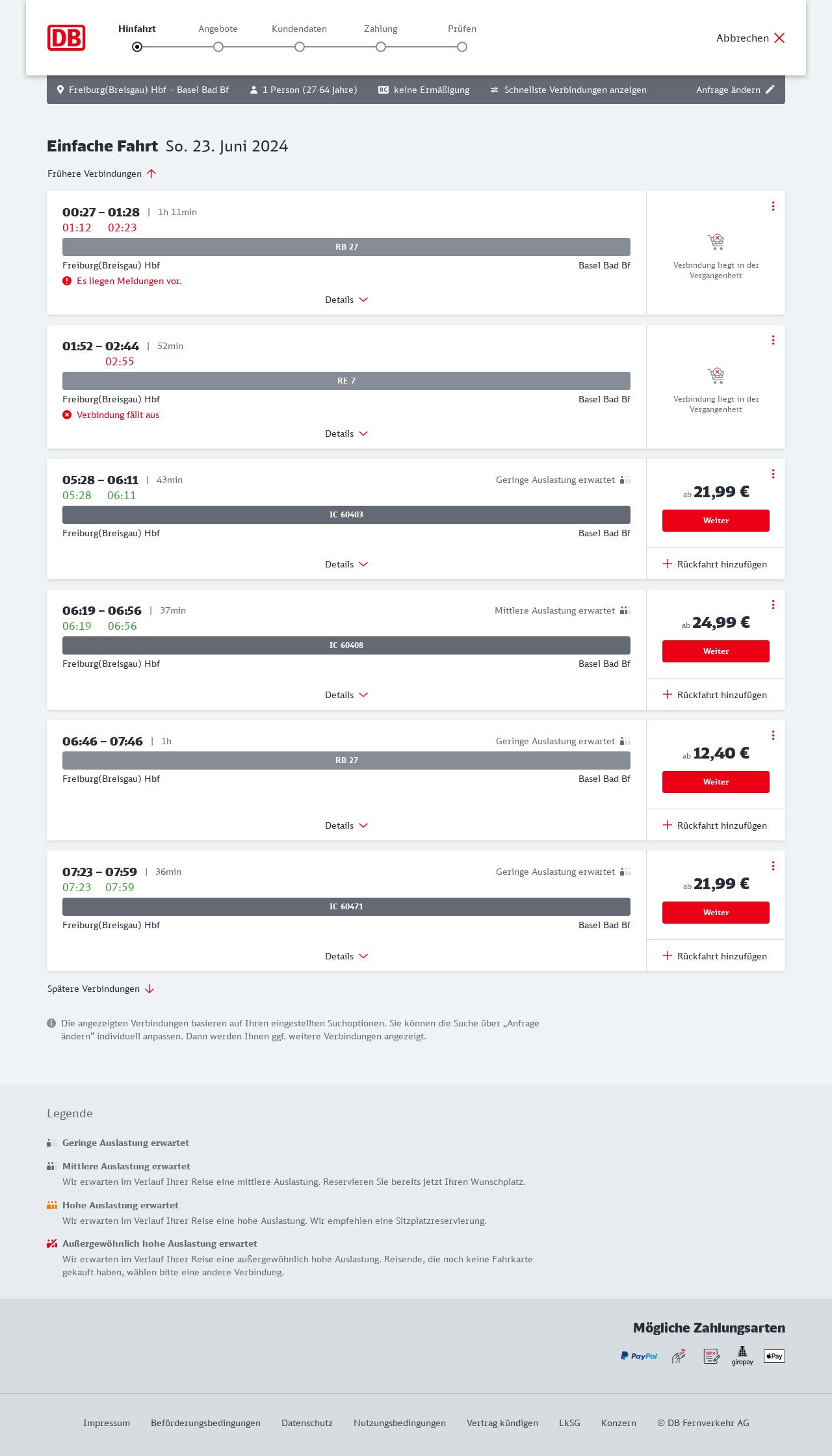
Task: Add return trip to 07:23 connection
Action: pyautogui.click(x=715, y=956)
